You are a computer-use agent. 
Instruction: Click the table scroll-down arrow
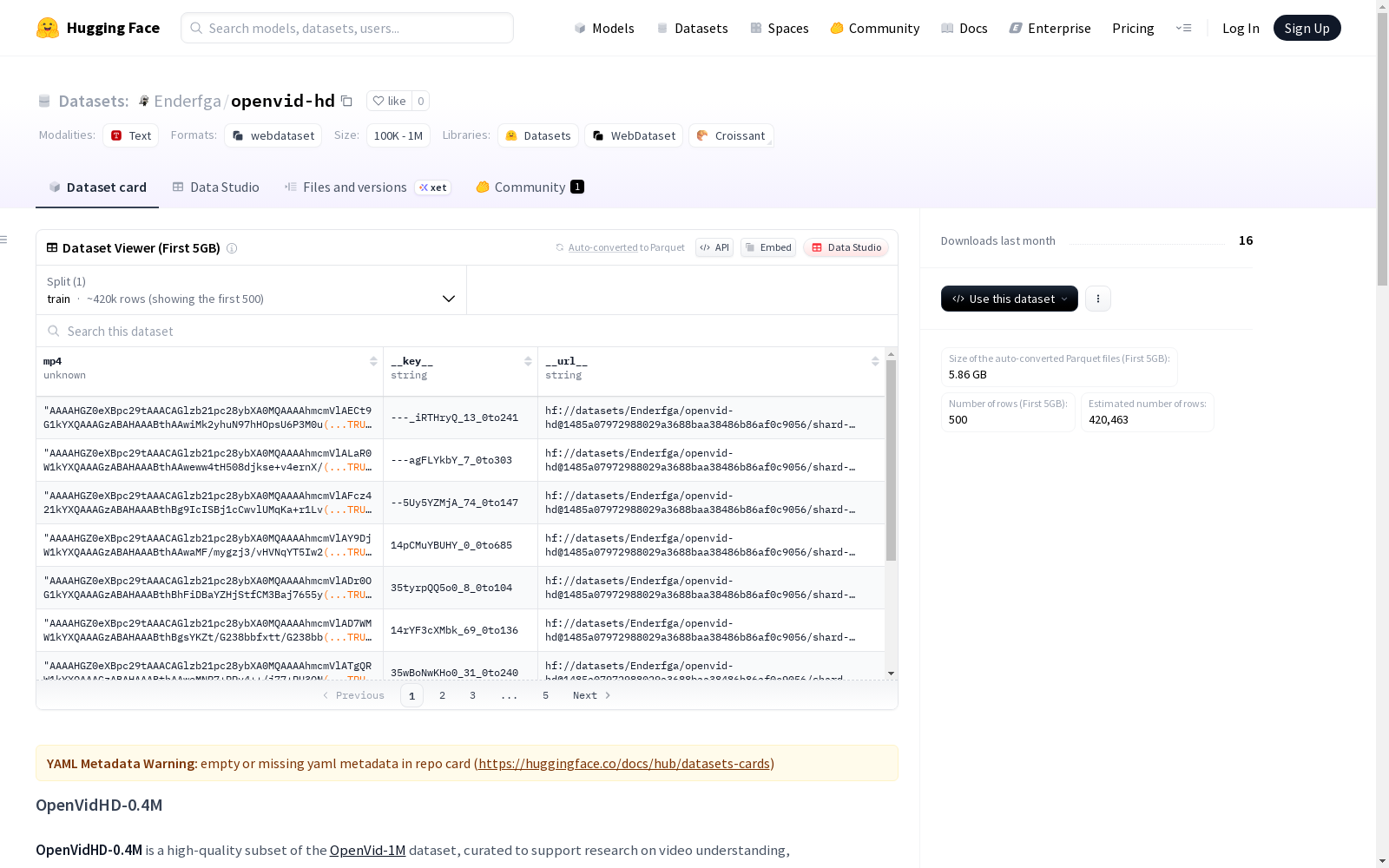pos(891,674)
